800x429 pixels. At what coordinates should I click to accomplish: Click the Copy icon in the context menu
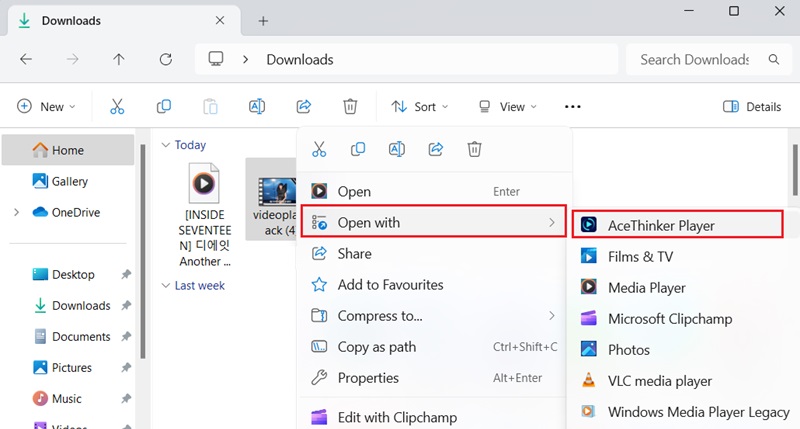click(358, 149)
